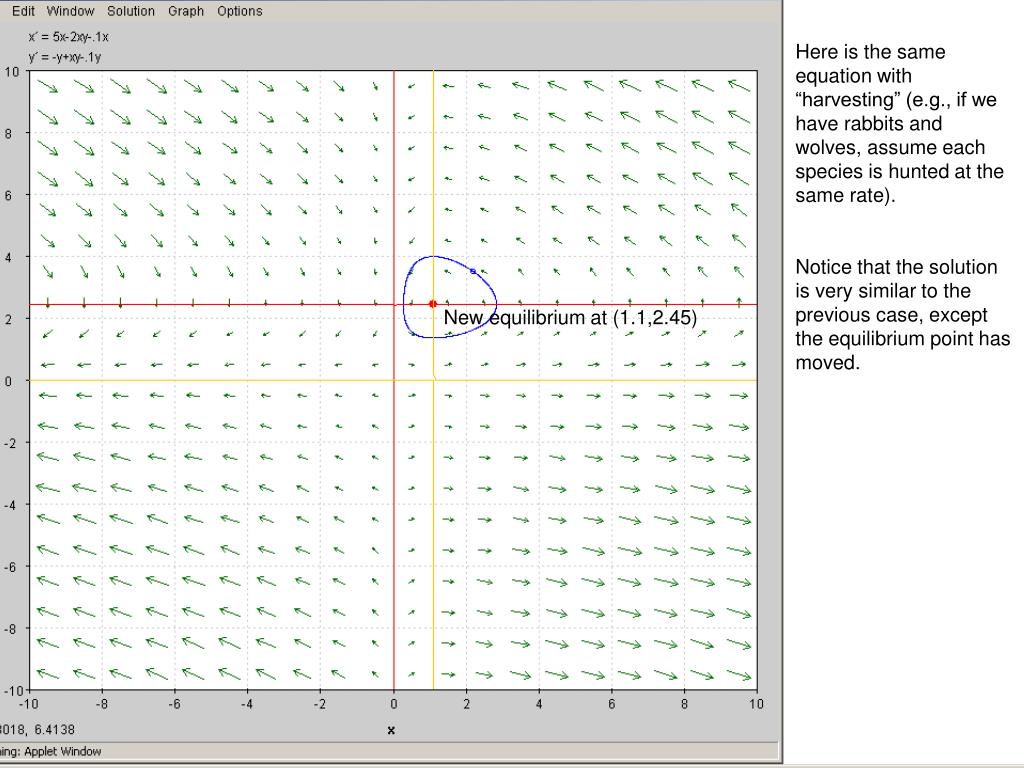Viewport: 1024px width, 768px height.
Task: Click the small blue marker on the orbit curve
Action: point(473,271)
